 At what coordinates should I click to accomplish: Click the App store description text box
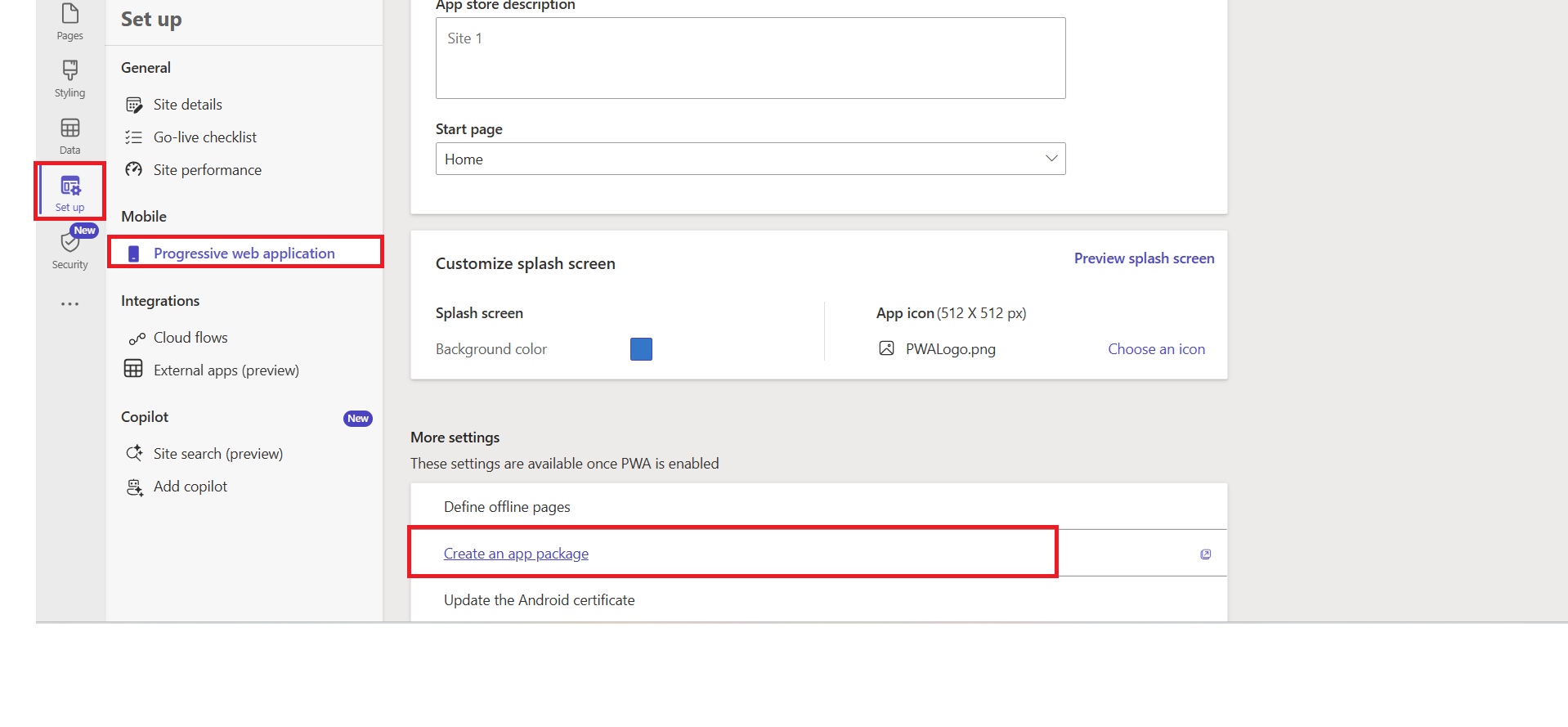coord(750,58)
